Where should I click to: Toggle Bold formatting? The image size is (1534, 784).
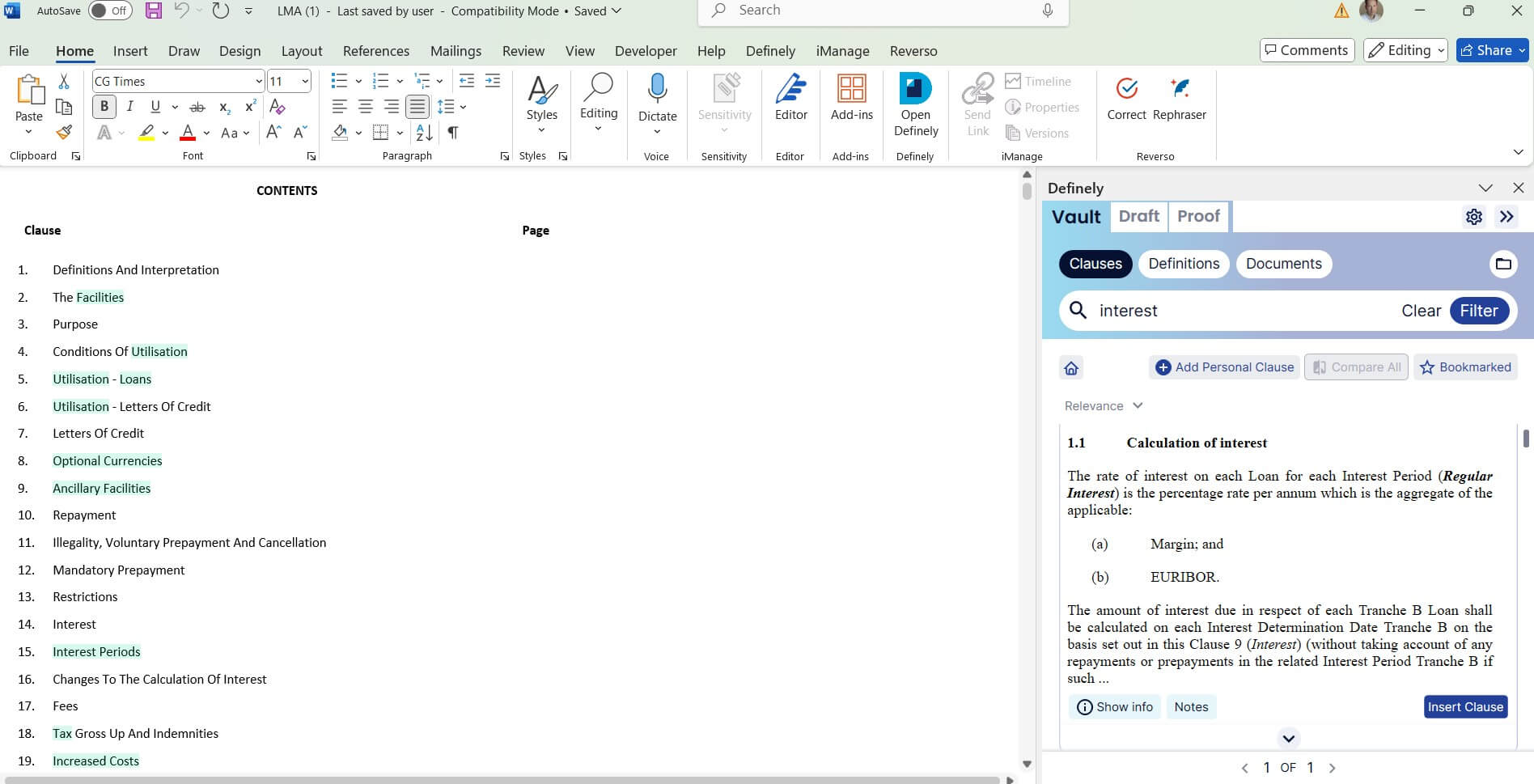point(104,107)
